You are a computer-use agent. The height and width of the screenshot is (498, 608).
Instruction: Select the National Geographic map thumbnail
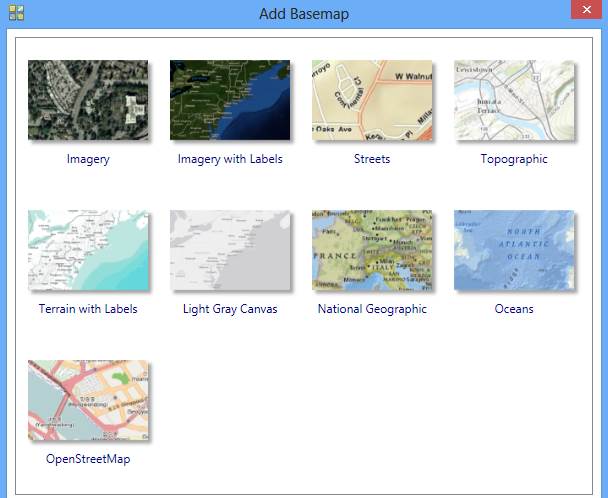tap(372, 250)
